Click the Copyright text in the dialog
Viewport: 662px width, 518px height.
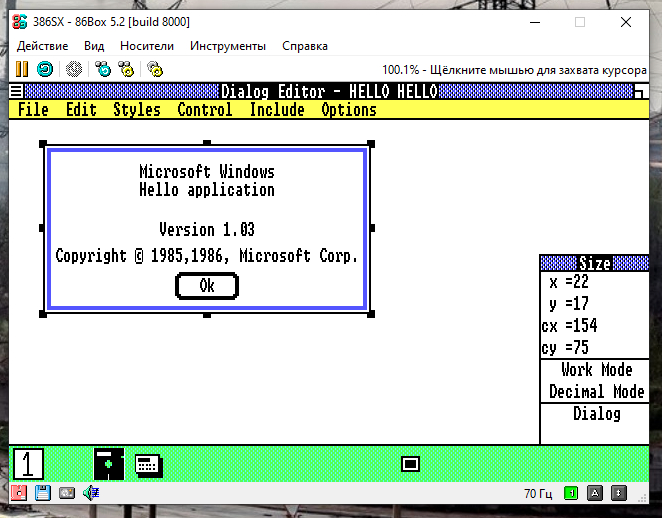206,256
